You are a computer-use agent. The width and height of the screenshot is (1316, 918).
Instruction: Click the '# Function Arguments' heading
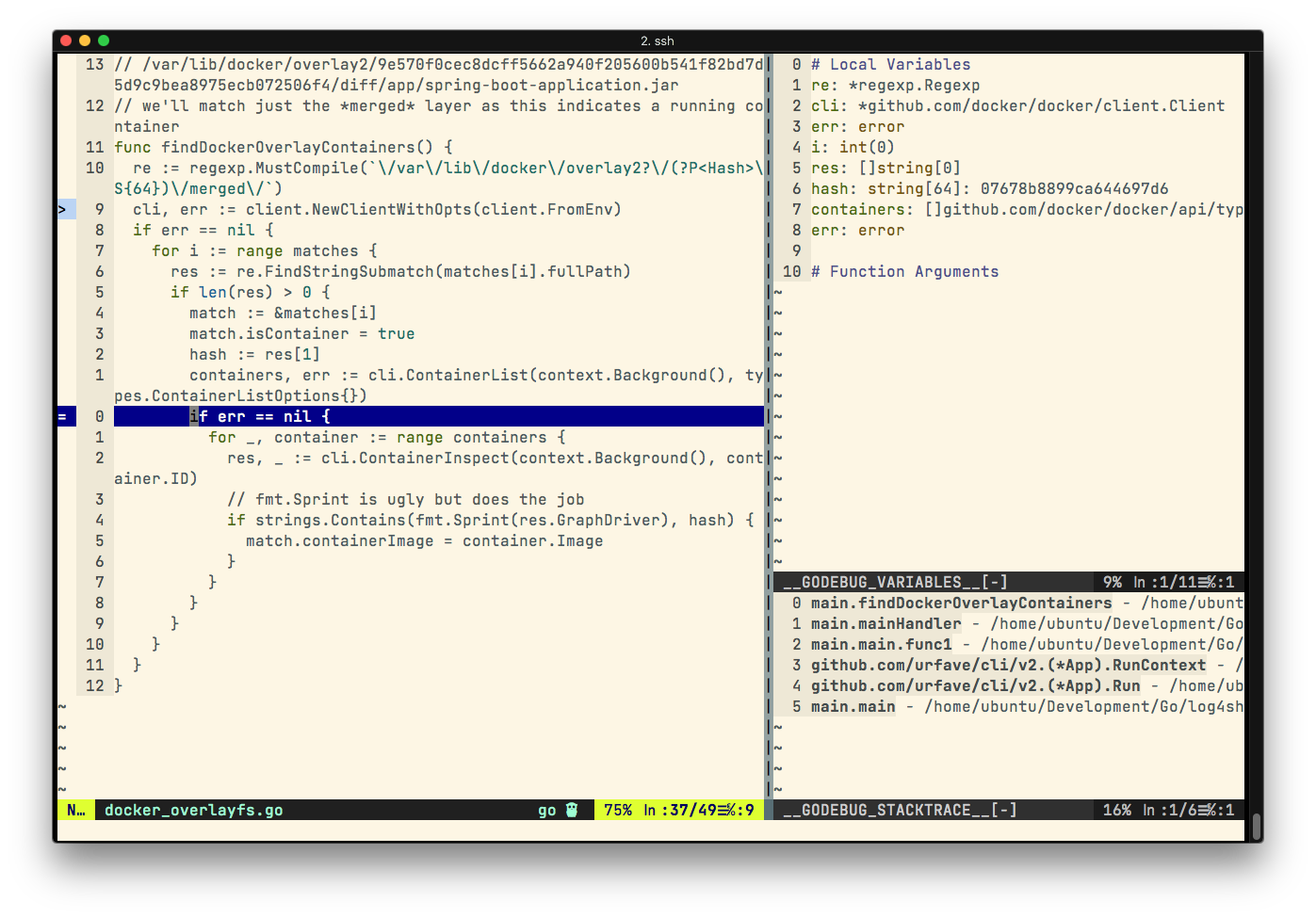(905, 271)
